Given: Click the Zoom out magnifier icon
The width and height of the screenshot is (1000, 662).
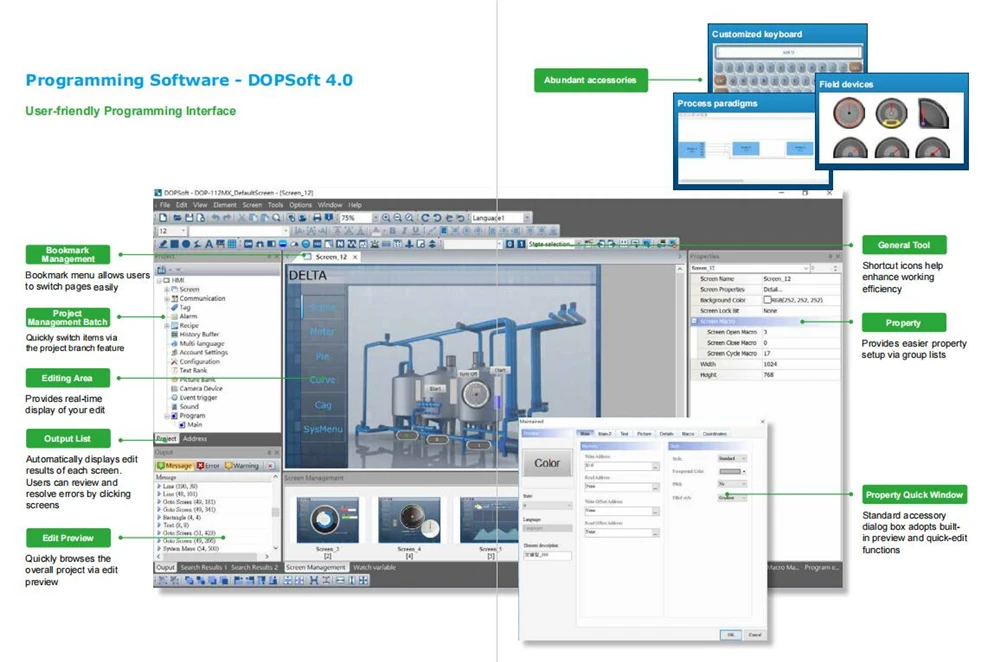Looking at the screenshot, I should coord(397,217).
